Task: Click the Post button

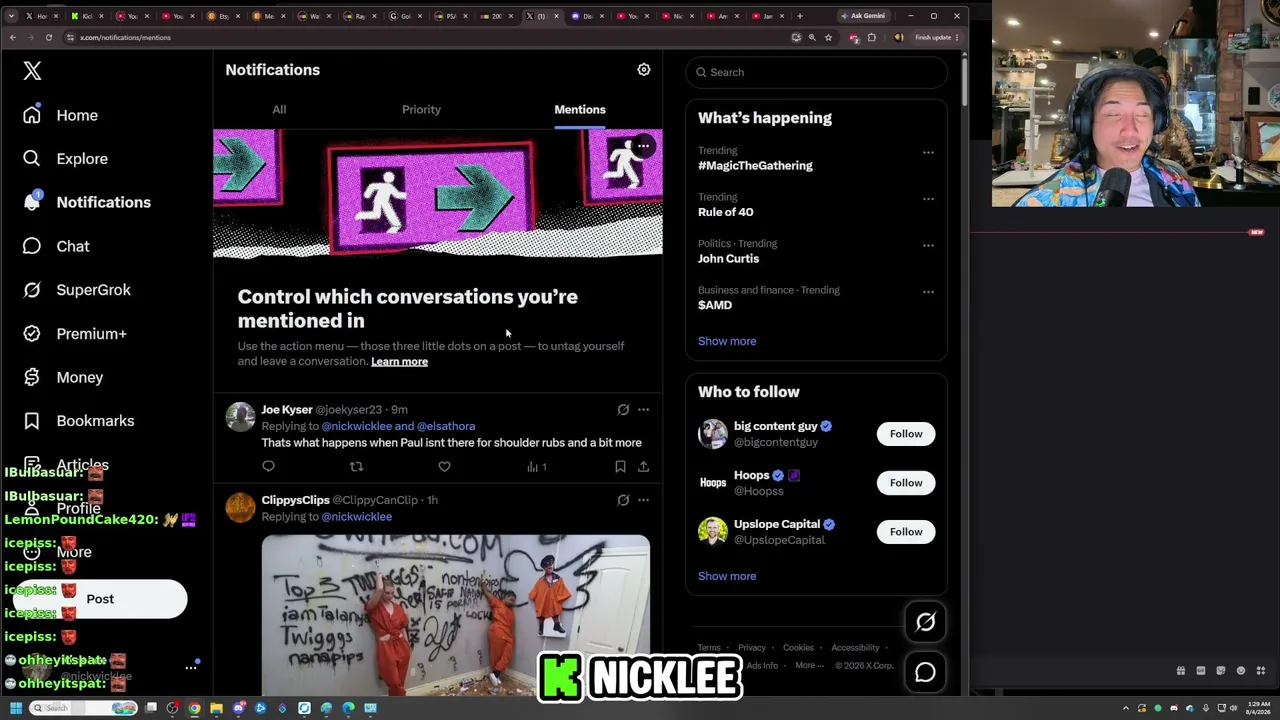Action: coord(100,599)
